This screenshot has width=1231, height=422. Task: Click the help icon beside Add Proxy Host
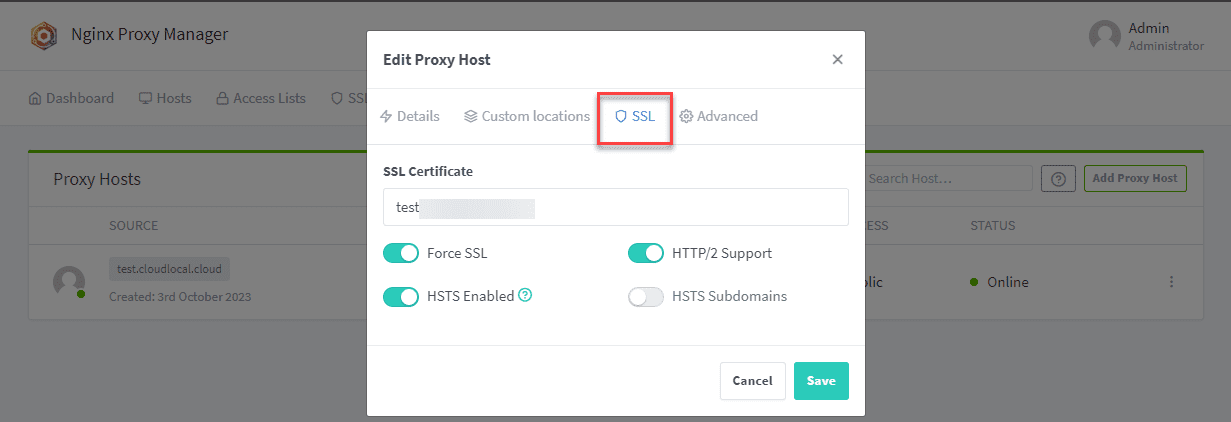coord(1058,179)
